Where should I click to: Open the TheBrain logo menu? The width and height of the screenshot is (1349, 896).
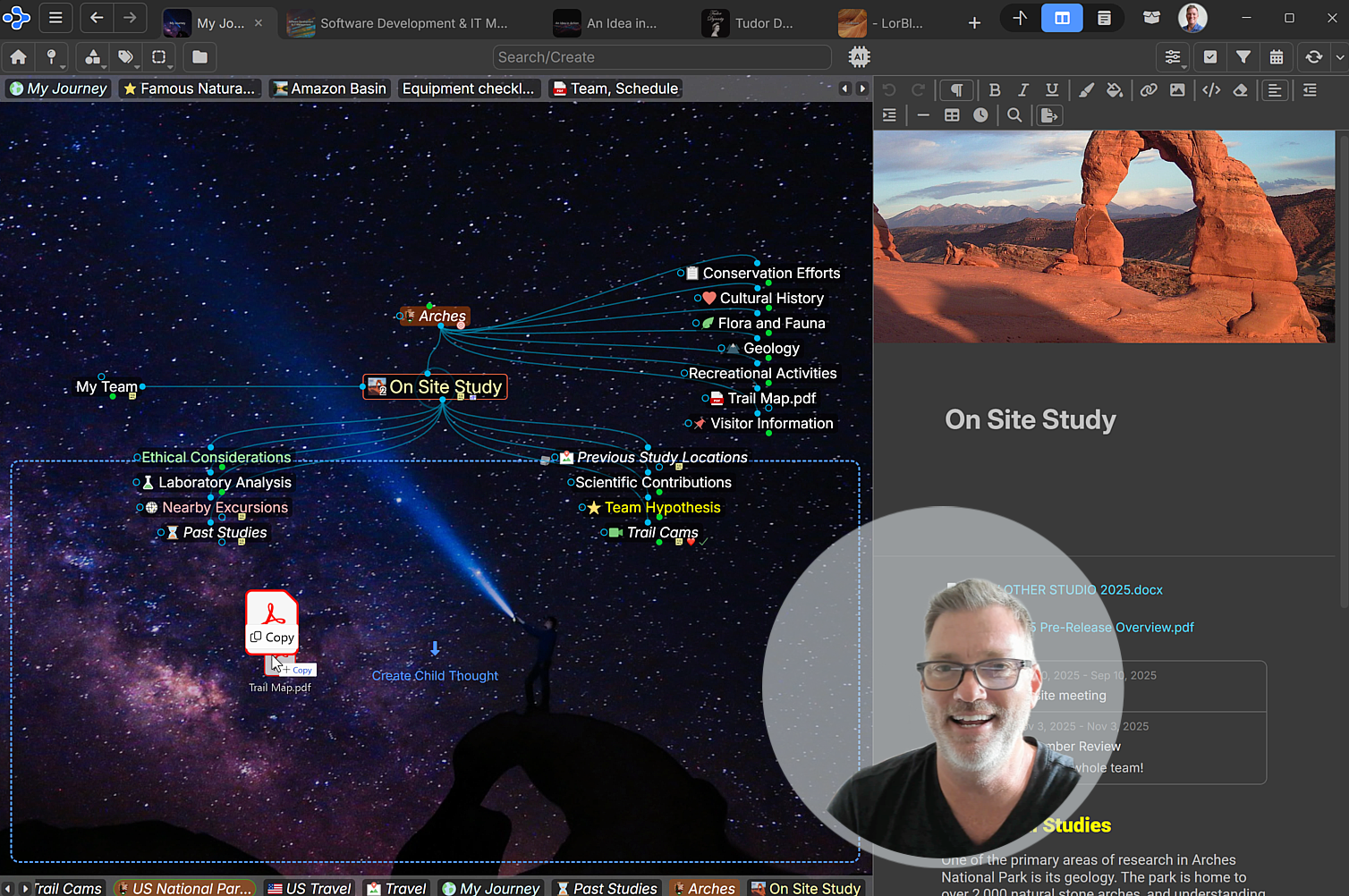16,17
